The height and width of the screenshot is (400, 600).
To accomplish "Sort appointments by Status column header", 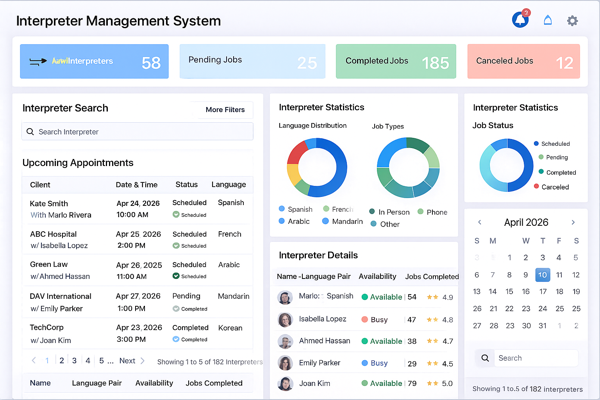I will (186, 184).
